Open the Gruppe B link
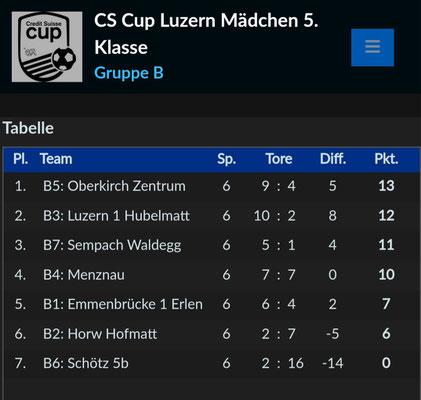This screenshot has height=400, width=421. tap(129, 73)
